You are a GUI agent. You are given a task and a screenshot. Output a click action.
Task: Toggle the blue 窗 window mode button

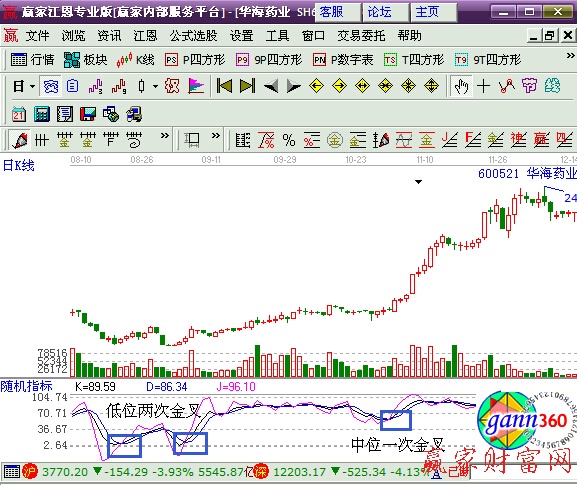pos(50,86)
